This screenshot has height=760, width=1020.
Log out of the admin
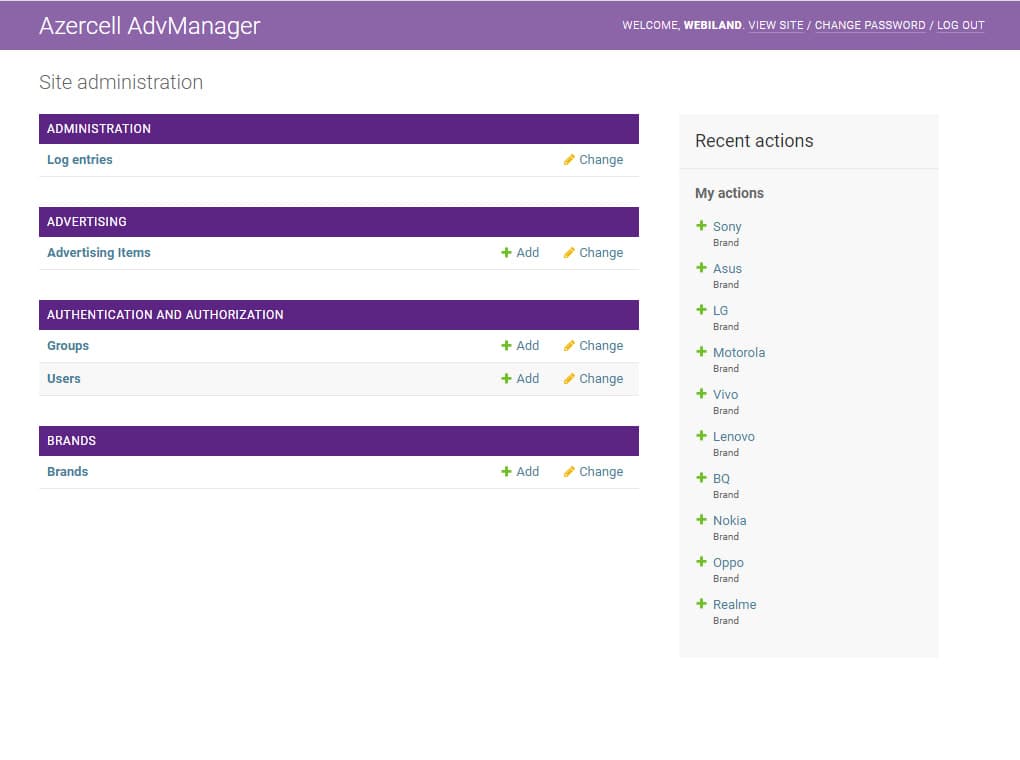[961, 25]
